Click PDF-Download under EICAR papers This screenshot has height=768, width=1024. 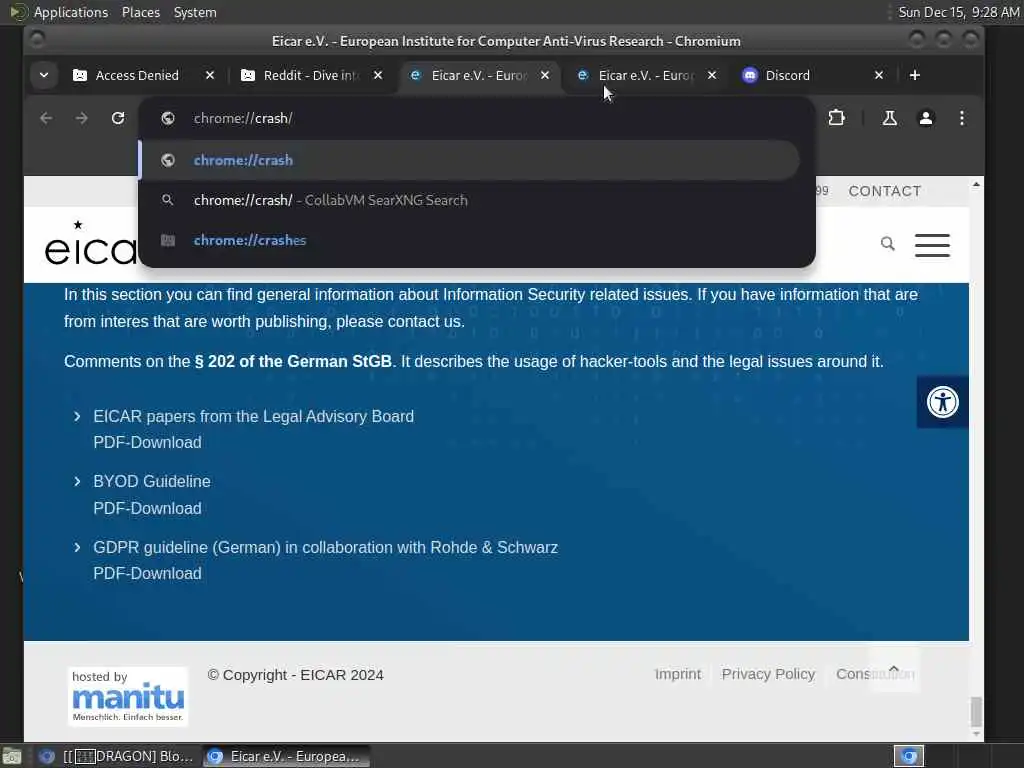pos(148,443)
